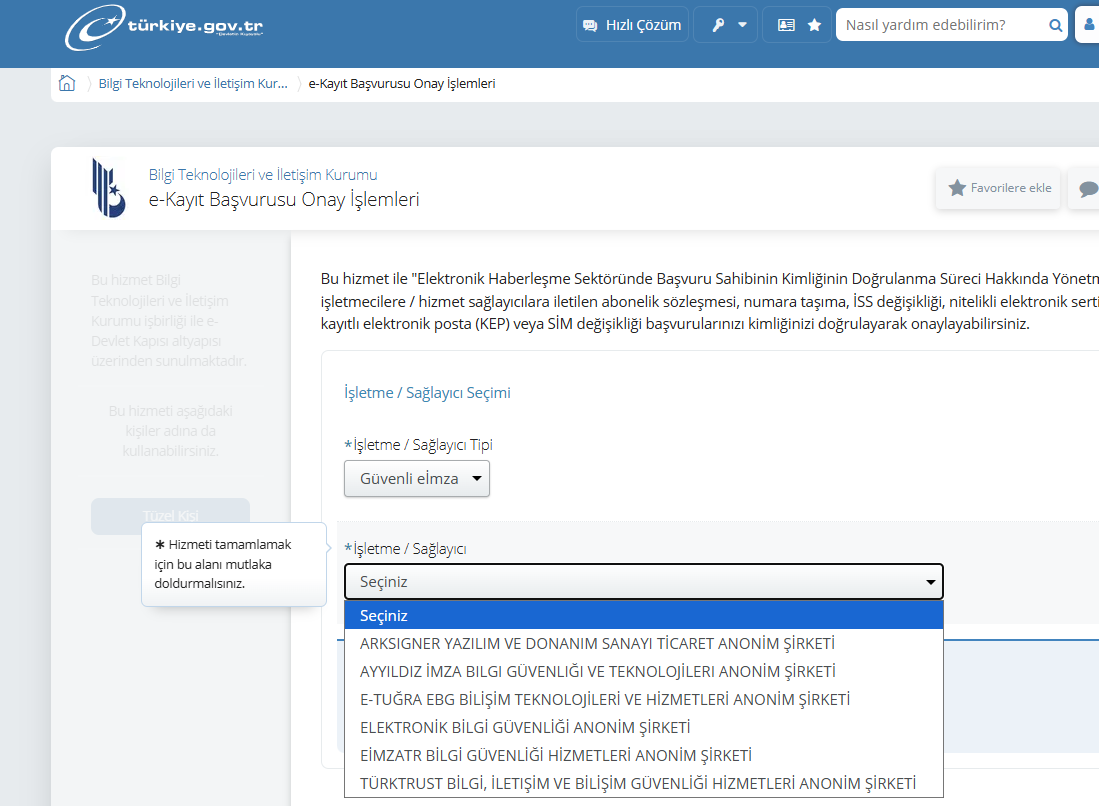Click the ID card icon in header

[786, 25]
